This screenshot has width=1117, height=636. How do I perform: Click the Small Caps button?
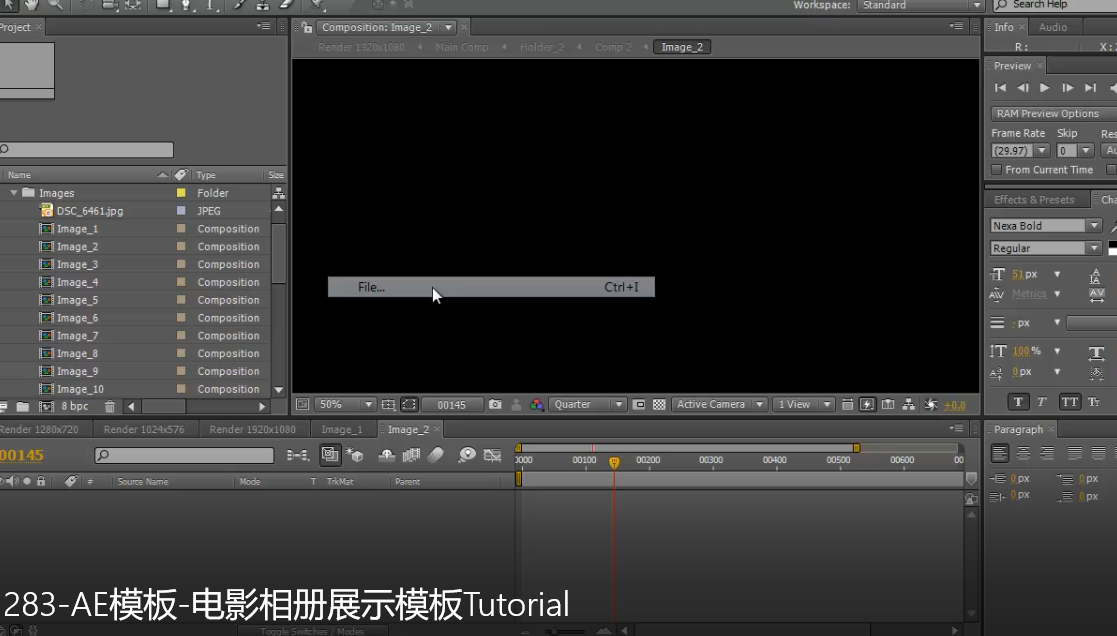pos(1094,402)
